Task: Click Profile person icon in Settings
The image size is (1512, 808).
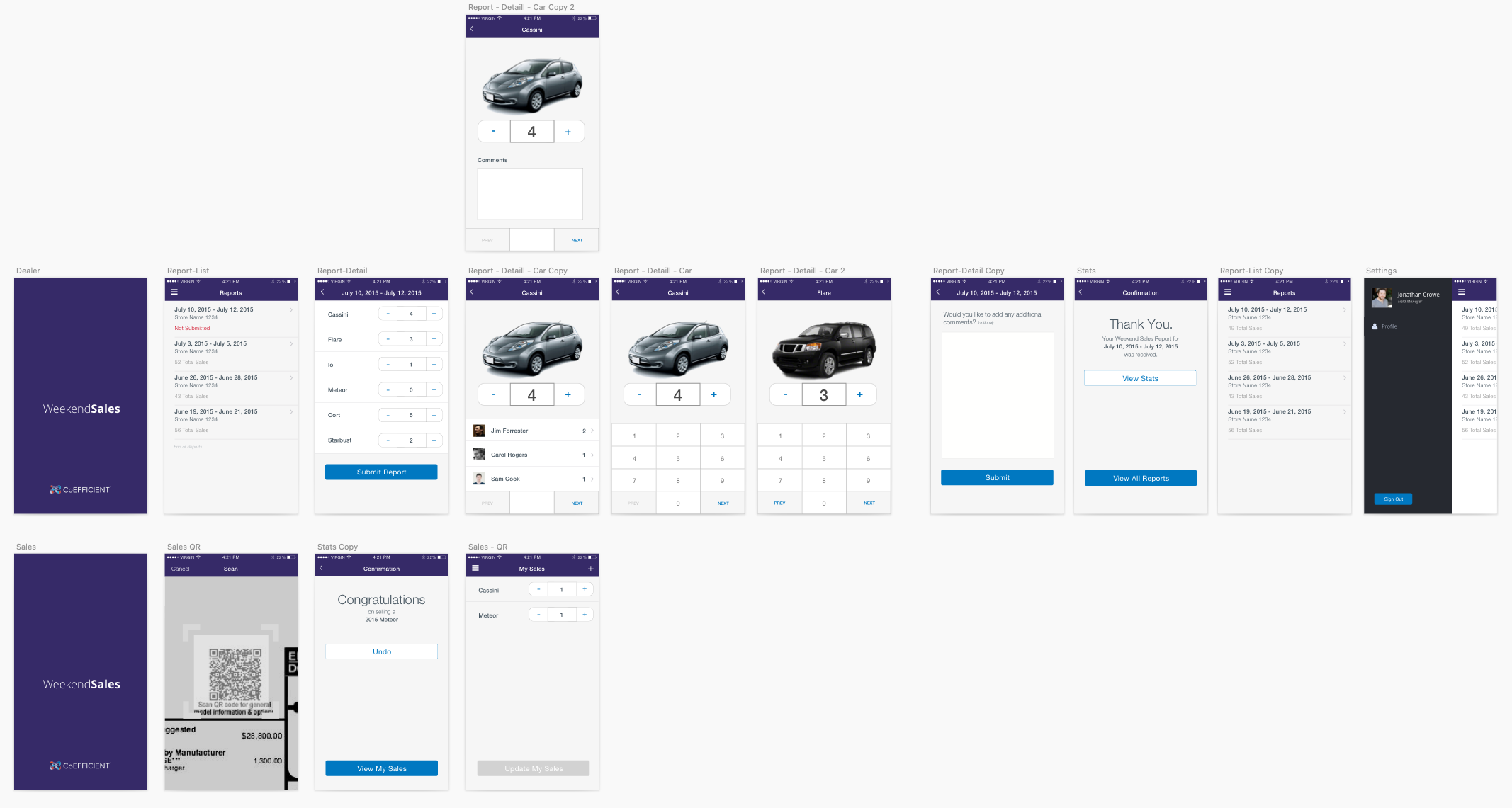Action: coord(1375,326)
